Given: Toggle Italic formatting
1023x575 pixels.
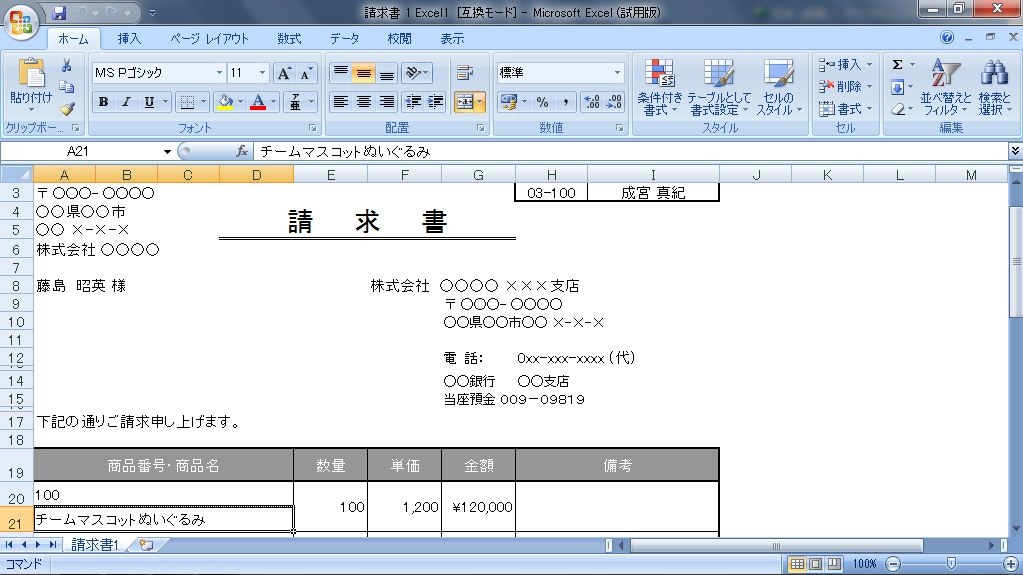Looking at the screenshot, I should click(126, 102).
